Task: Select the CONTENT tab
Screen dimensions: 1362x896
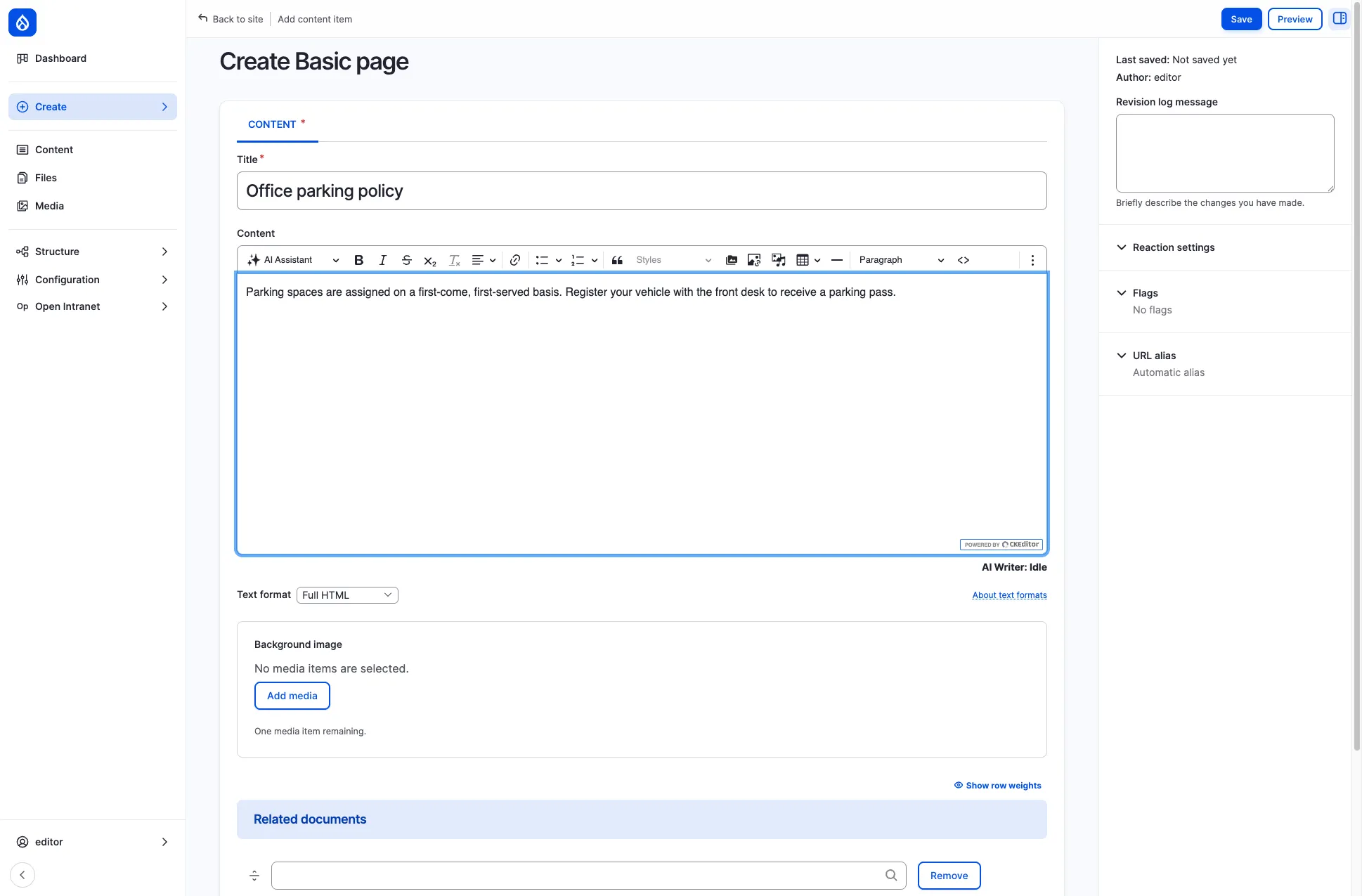Action: point(277,124)
